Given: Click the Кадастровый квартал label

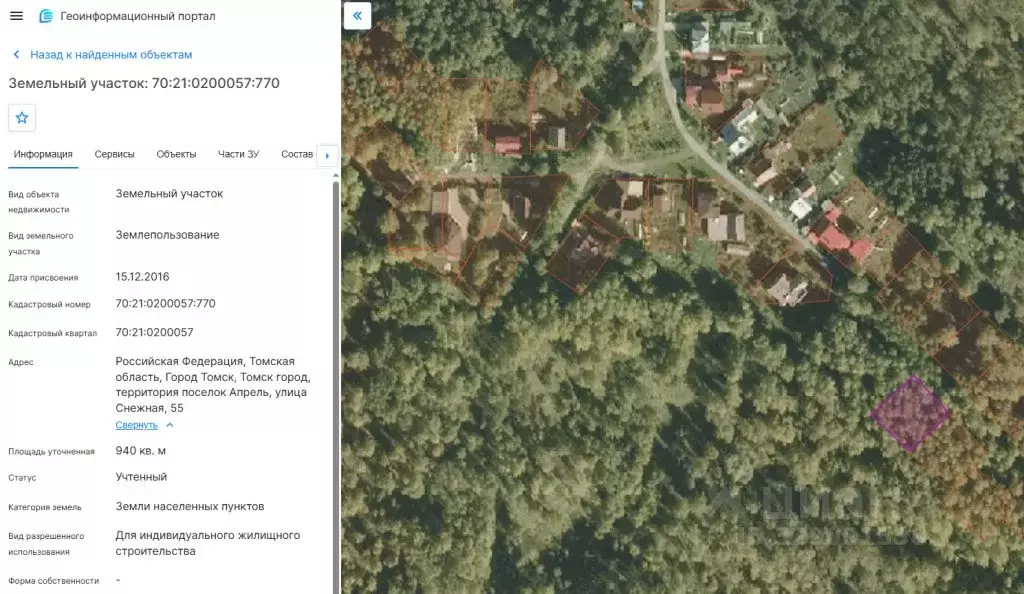Looking at the screenshot, I should 52,333.
